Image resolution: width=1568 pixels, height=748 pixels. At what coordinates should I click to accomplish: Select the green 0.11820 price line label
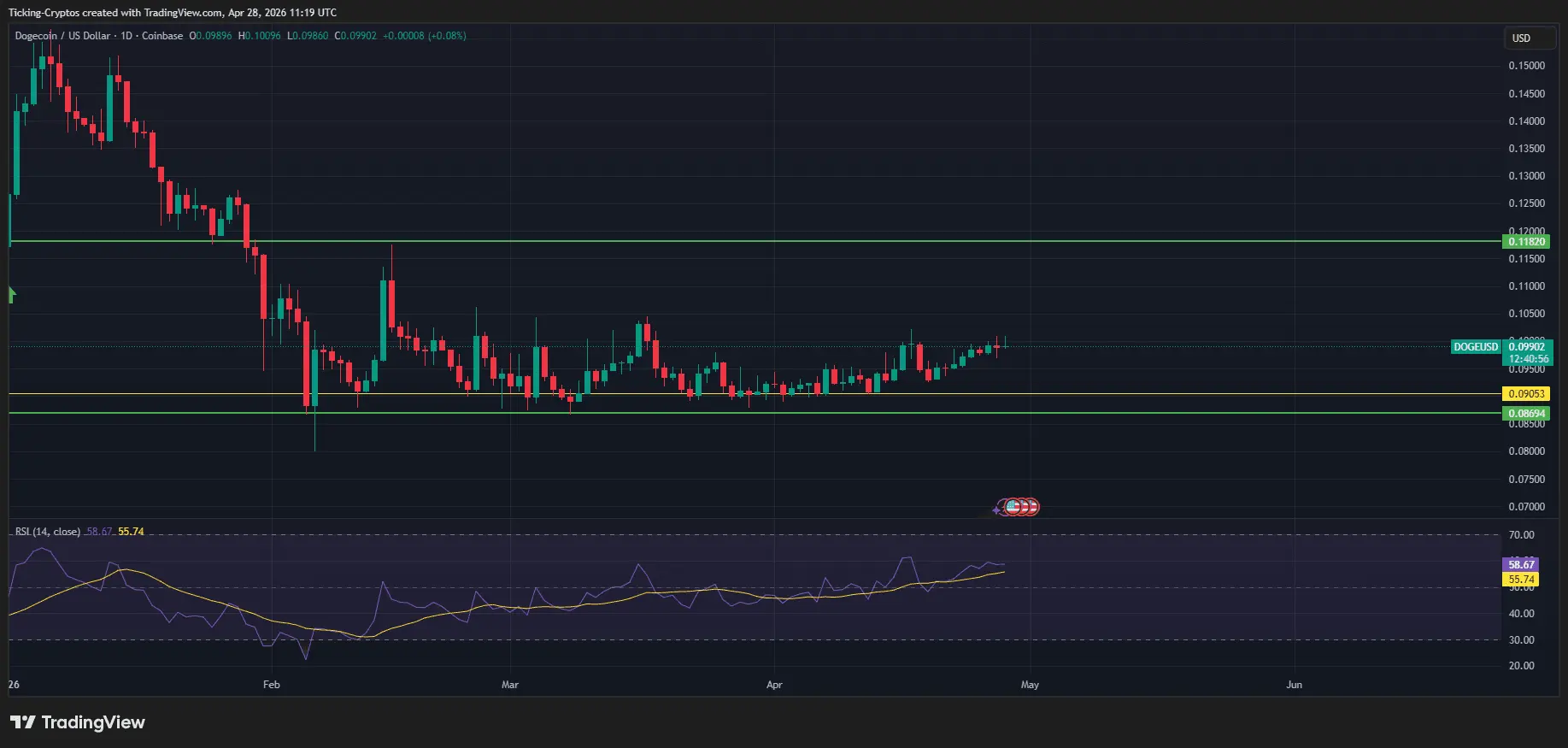[1526, 242]
